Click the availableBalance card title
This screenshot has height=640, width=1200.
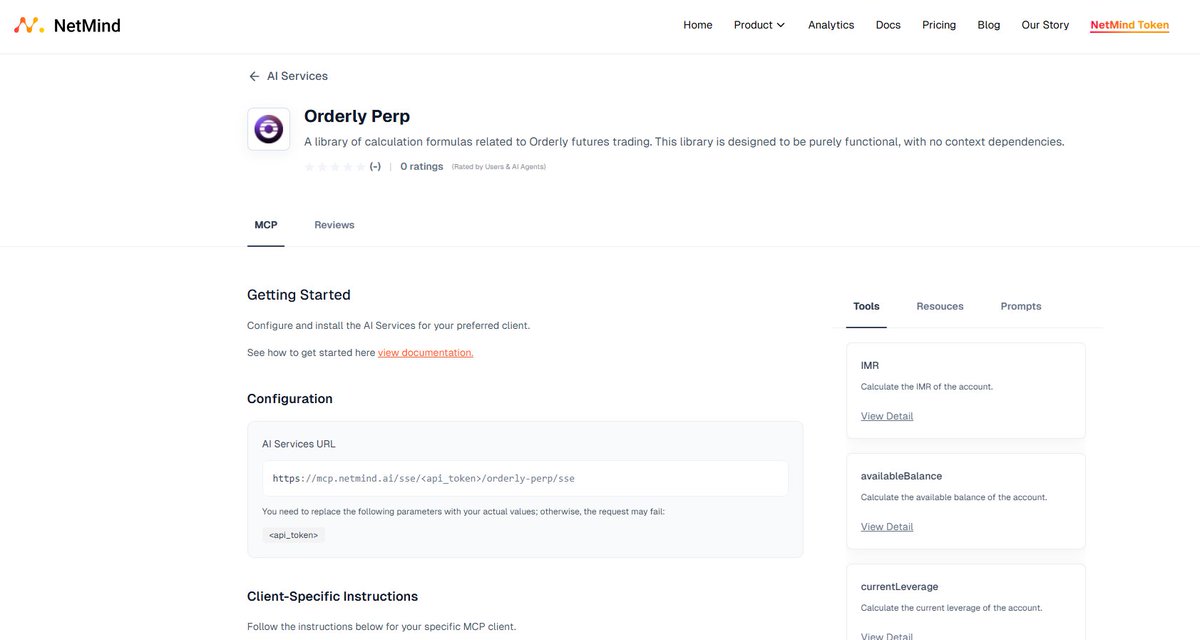(901, 476)
